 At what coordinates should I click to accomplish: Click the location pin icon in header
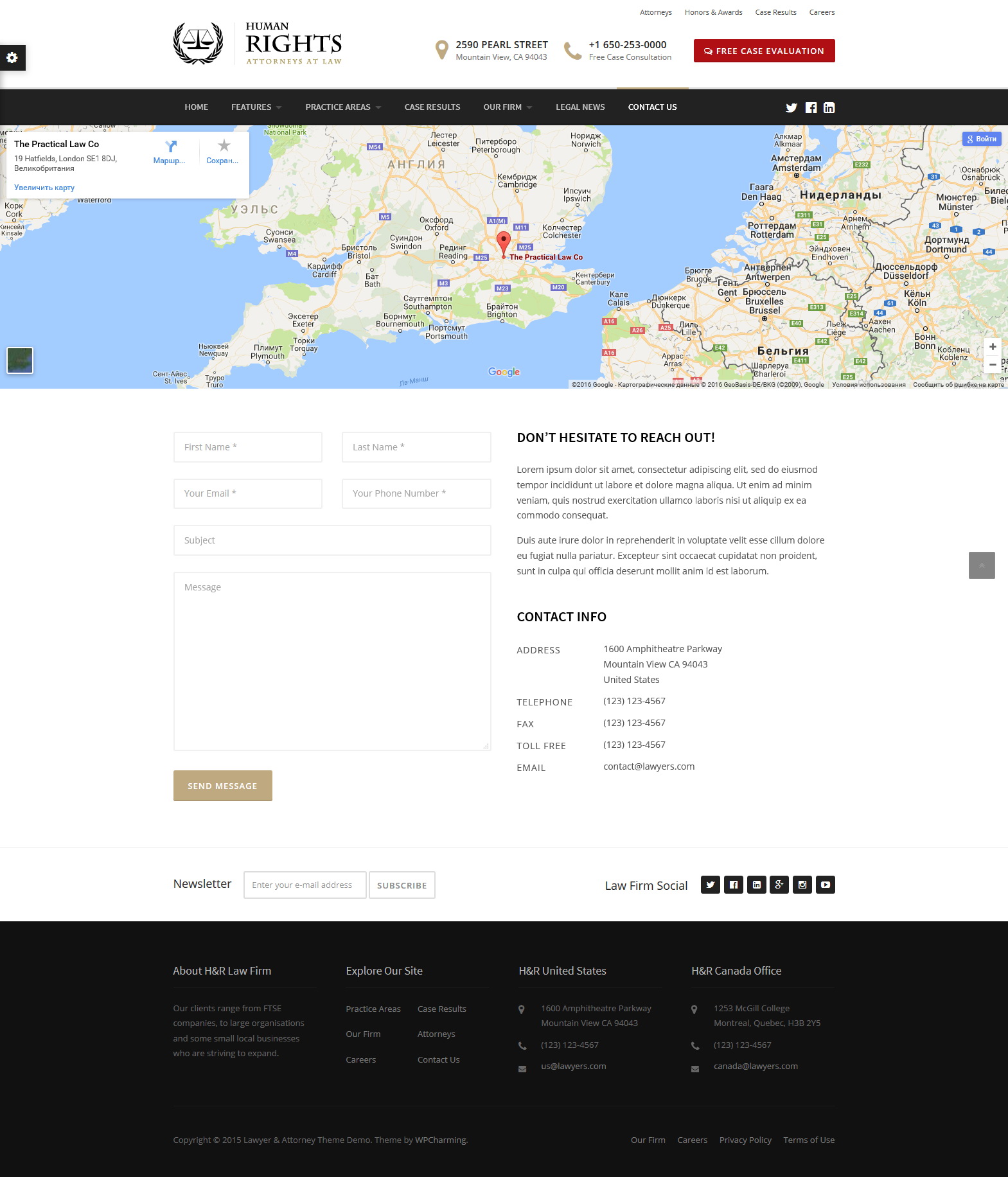[441, 50]
